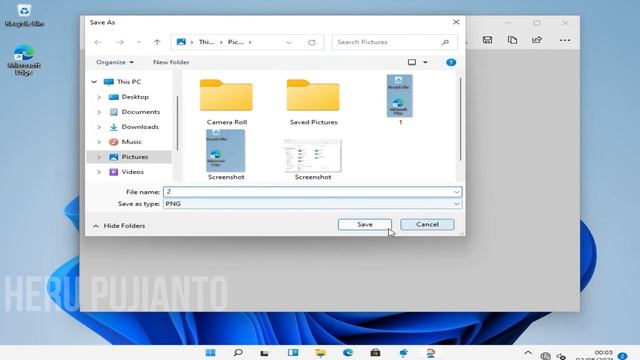Image resolution: width=640 pixels, height=360 pixels.
Task: Click the Share icon in Snipping window
Action: click(537, 40)
